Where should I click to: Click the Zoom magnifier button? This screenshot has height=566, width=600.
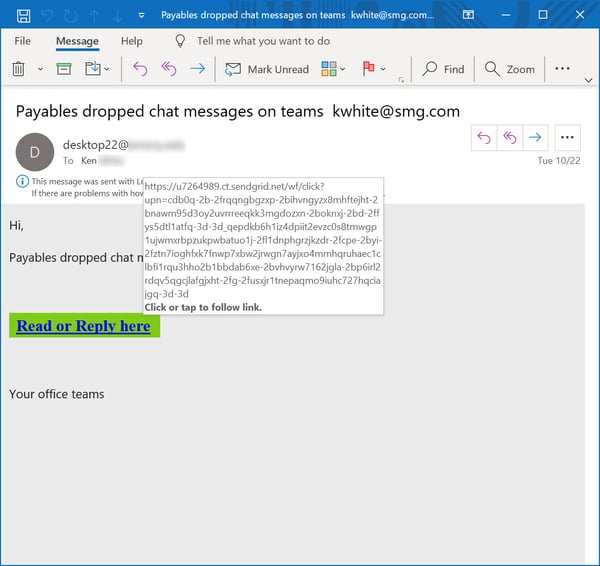coord(510,69)
